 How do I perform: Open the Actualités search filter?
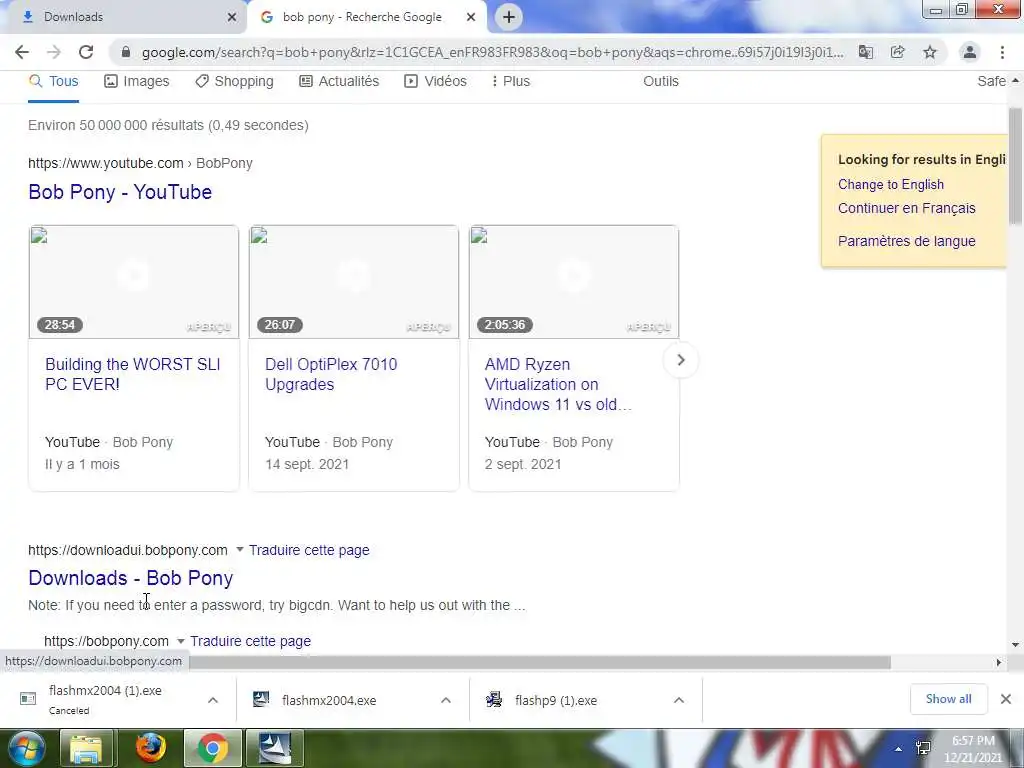(x=339, y=81)
